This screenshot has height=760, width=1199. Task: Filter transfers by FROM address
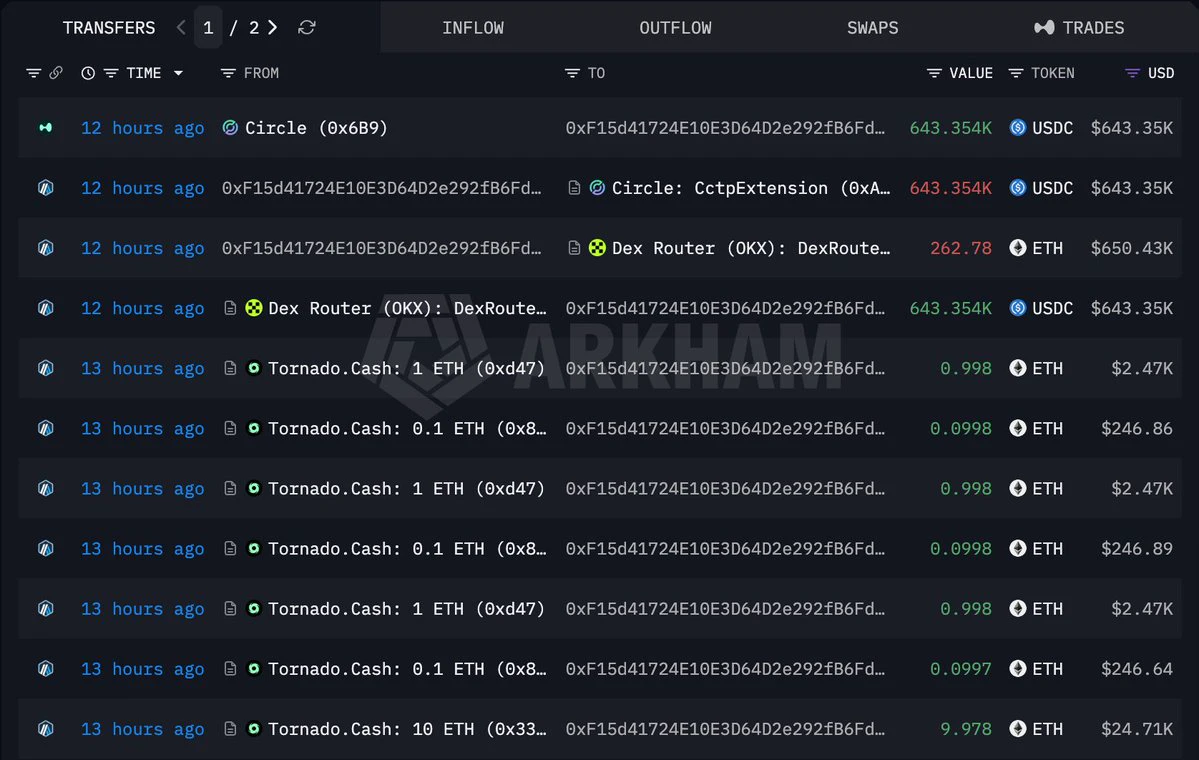pos(228,73)
